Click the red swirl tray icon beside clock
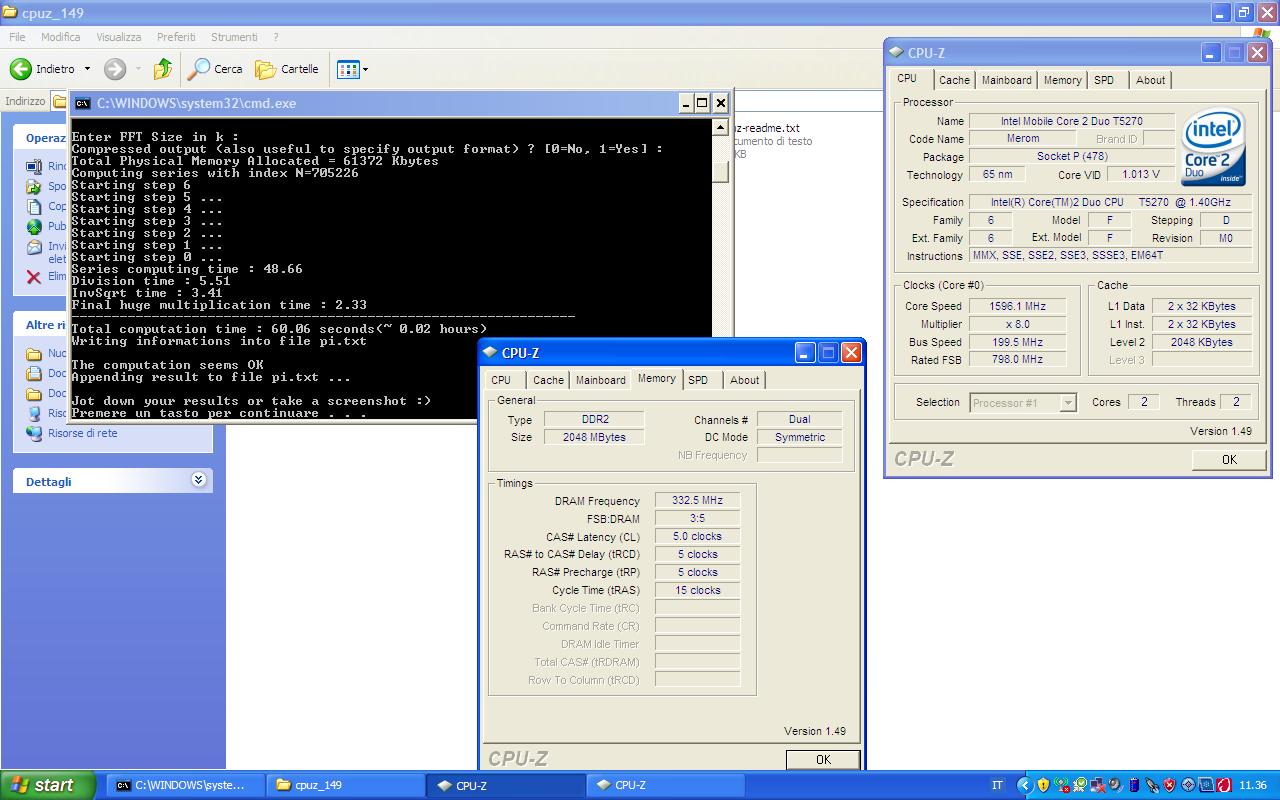The image size is (1280, 800). tap(1224, 785)
